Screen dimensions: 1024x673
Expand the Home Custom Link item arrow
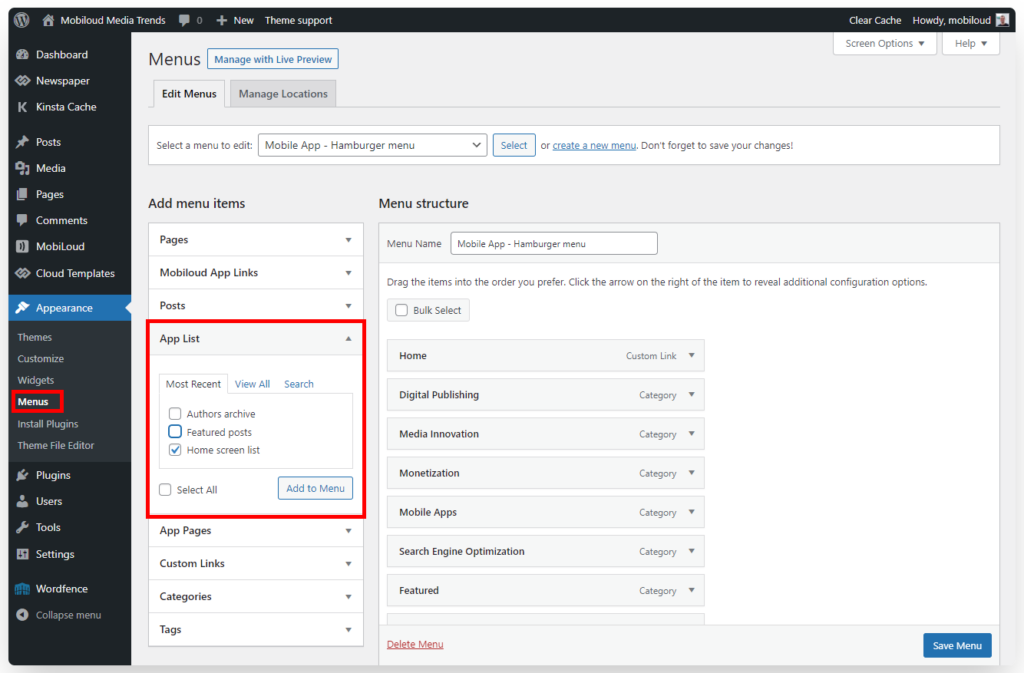click(x=692, y=355)
